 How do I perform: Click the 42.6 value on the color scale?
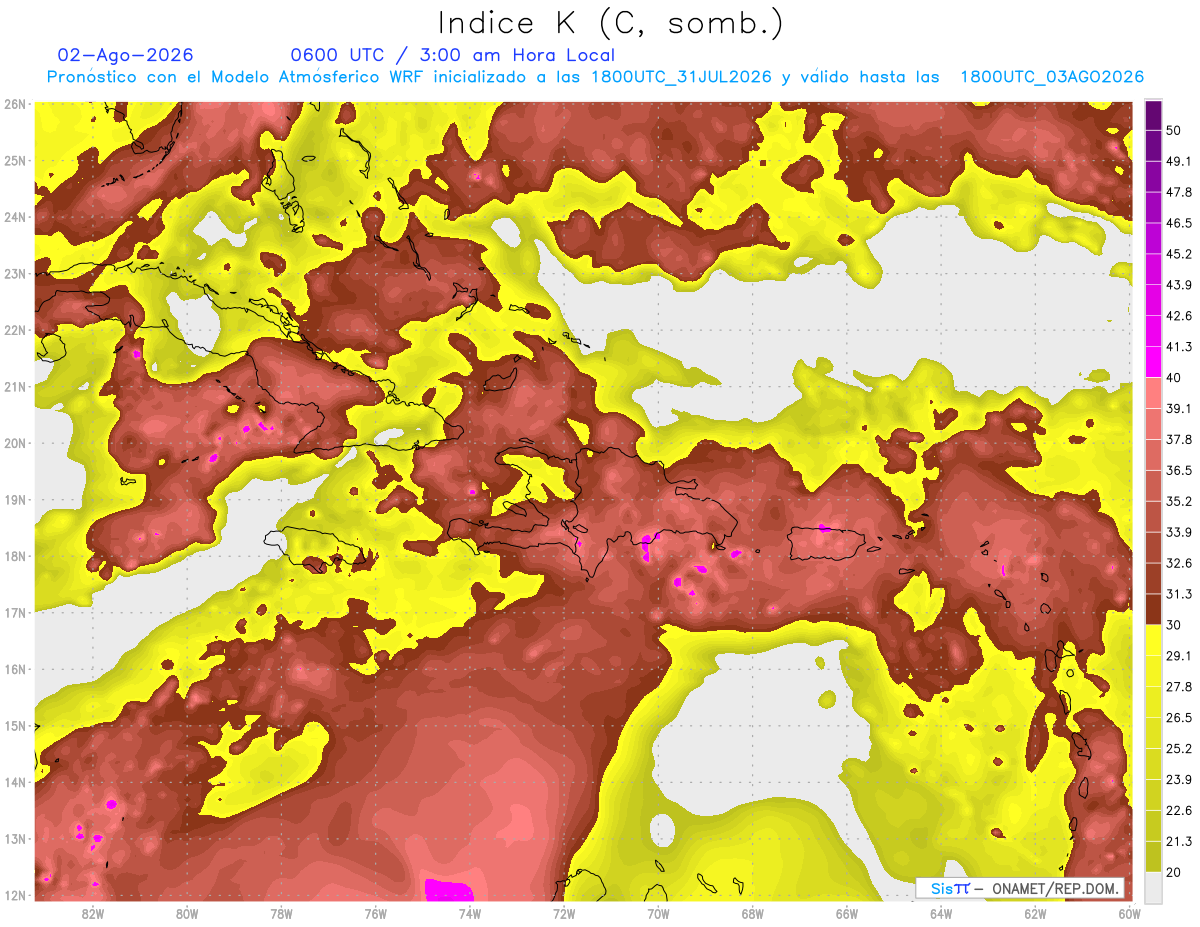(x=1178, y=316)
